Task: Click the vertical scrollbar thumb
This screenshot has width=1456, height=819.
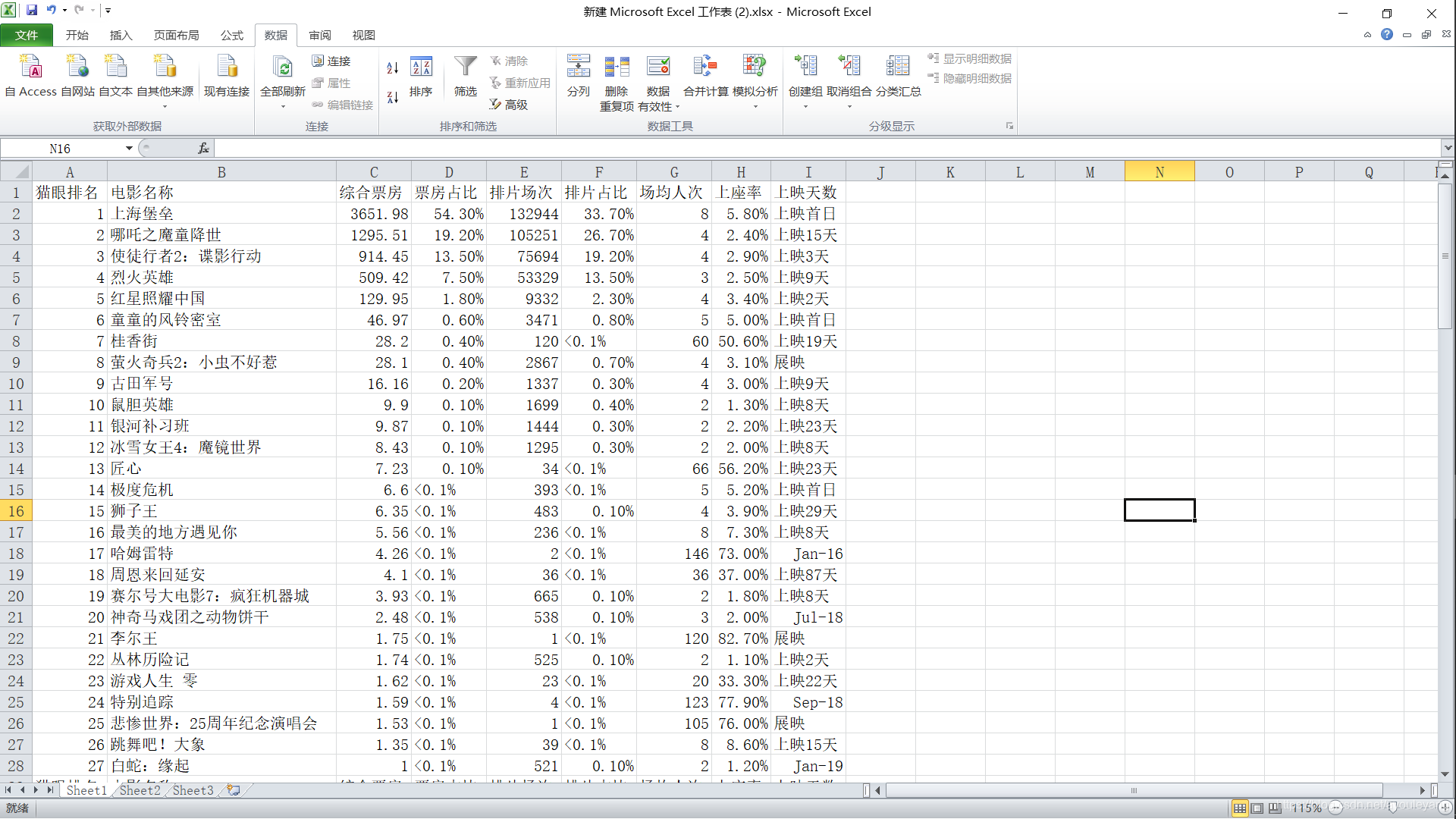Action: click(x=1445, y=256)
